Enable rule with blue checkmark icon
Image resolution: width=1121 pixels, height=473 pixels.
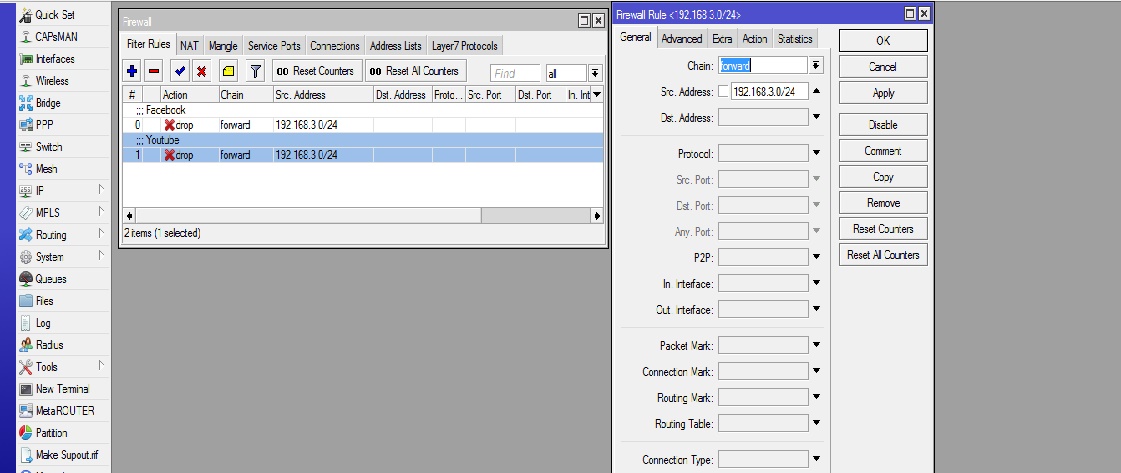[179, 71]
